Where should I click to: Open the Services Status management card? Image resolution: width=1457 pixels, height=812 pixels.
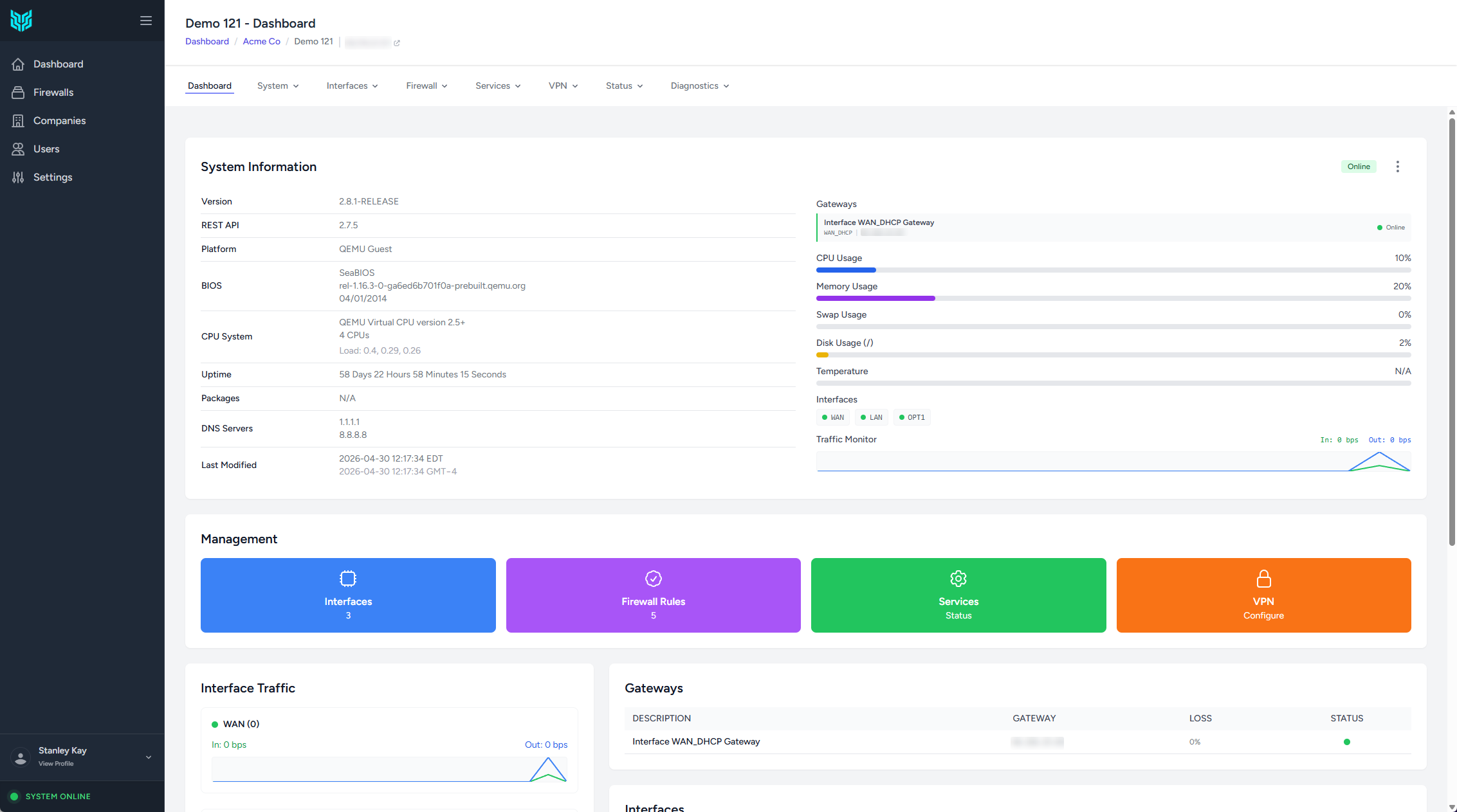coord(958,595)
